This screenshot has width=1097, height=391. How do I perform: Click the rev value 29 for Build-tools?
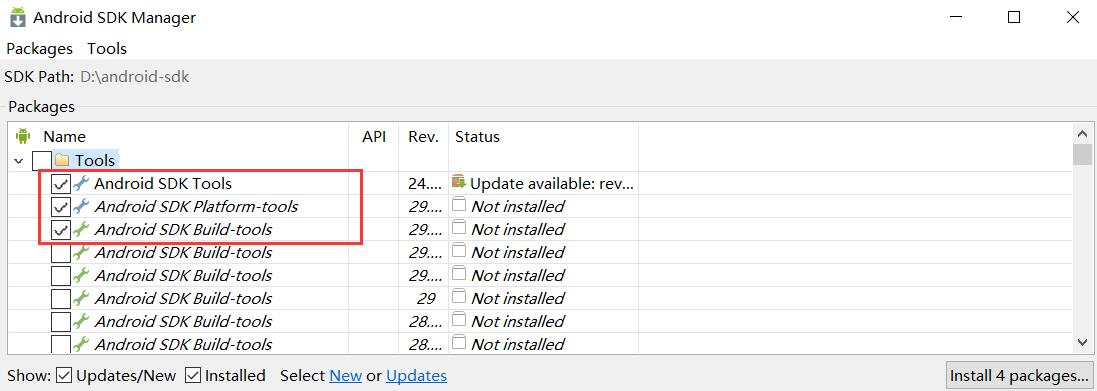coord(426,299)
